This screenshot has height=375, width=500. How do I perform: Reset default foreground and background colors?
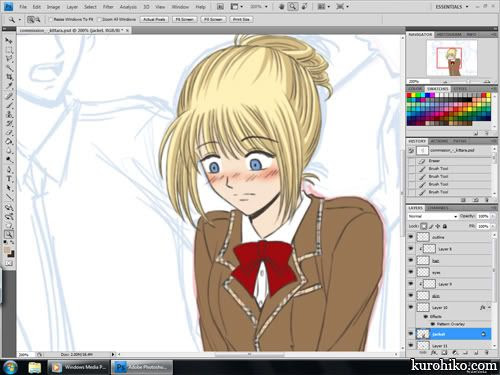click(6, 242)
